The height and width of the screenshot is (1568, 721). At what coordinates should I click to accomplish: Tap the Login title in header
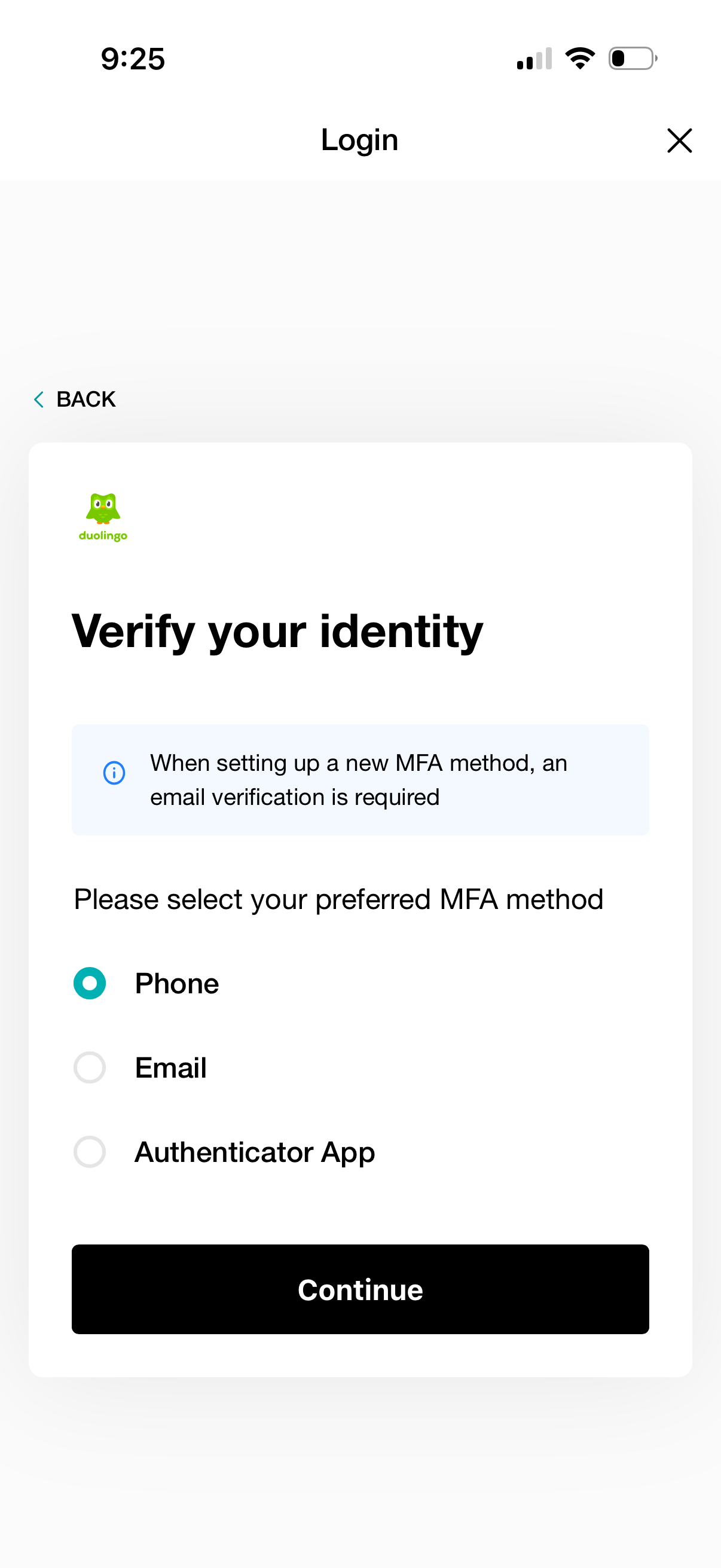pos(359,140)
